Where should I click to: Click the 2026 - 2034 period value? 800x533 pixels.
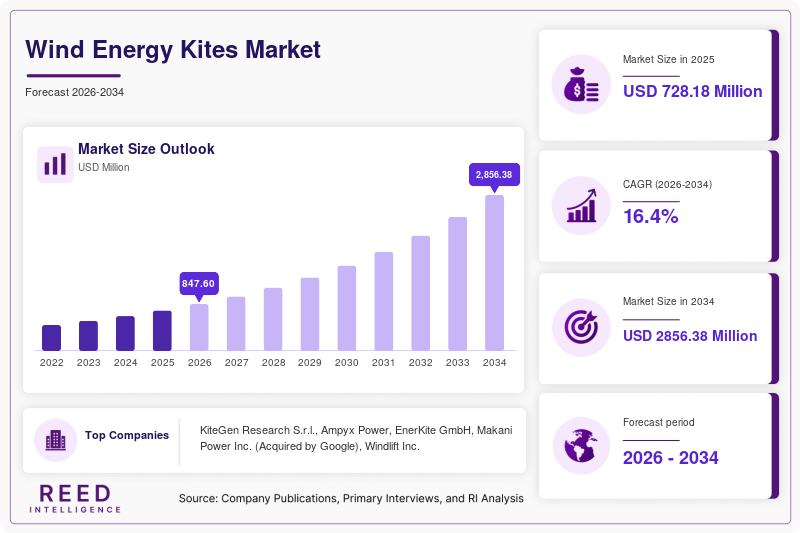(670, 458)
